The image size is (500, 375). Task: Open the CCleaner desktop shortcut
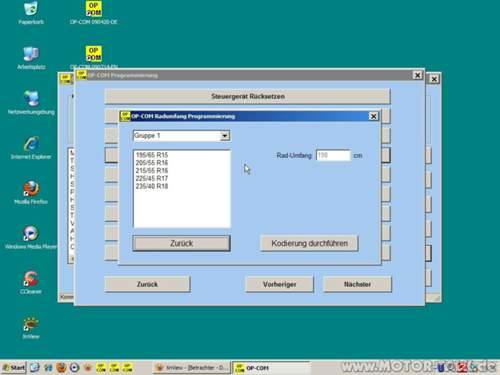click(x=31, y=282)
